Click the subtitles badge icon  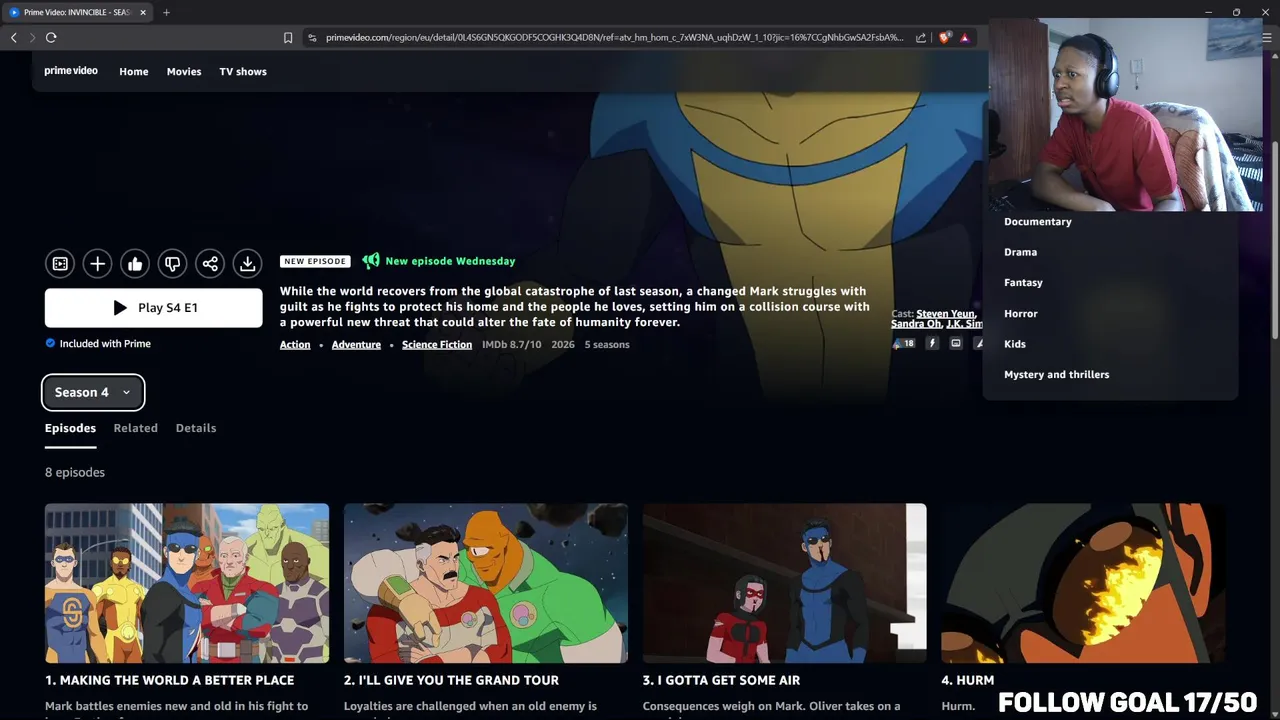(956, 343)
